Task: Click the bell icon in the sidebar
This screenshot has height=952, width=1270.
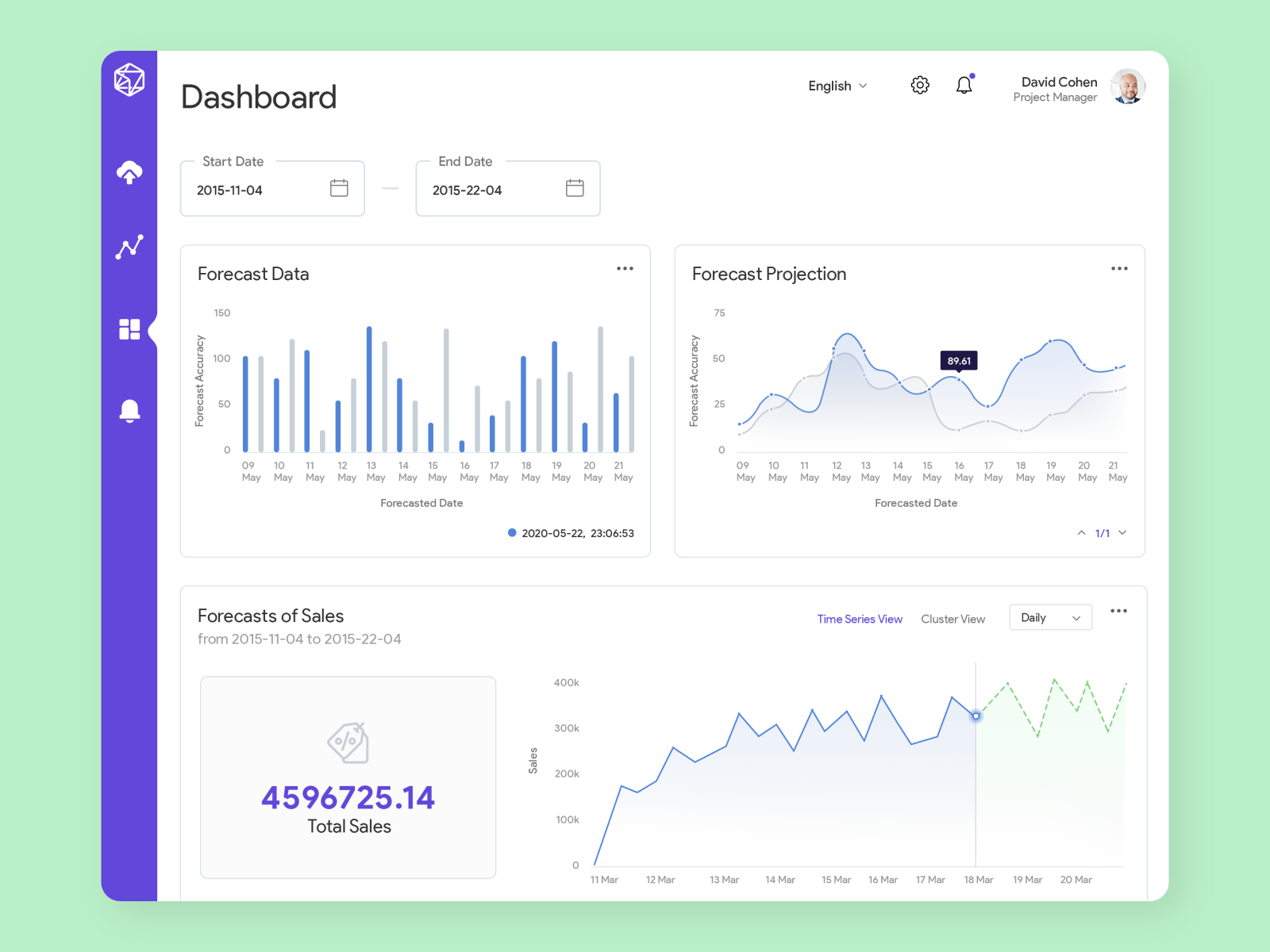Action: (130, 409)
